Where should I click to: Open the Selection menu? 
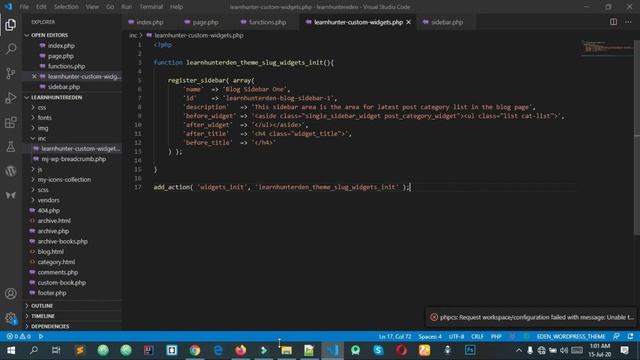click(x=66, y=7)
